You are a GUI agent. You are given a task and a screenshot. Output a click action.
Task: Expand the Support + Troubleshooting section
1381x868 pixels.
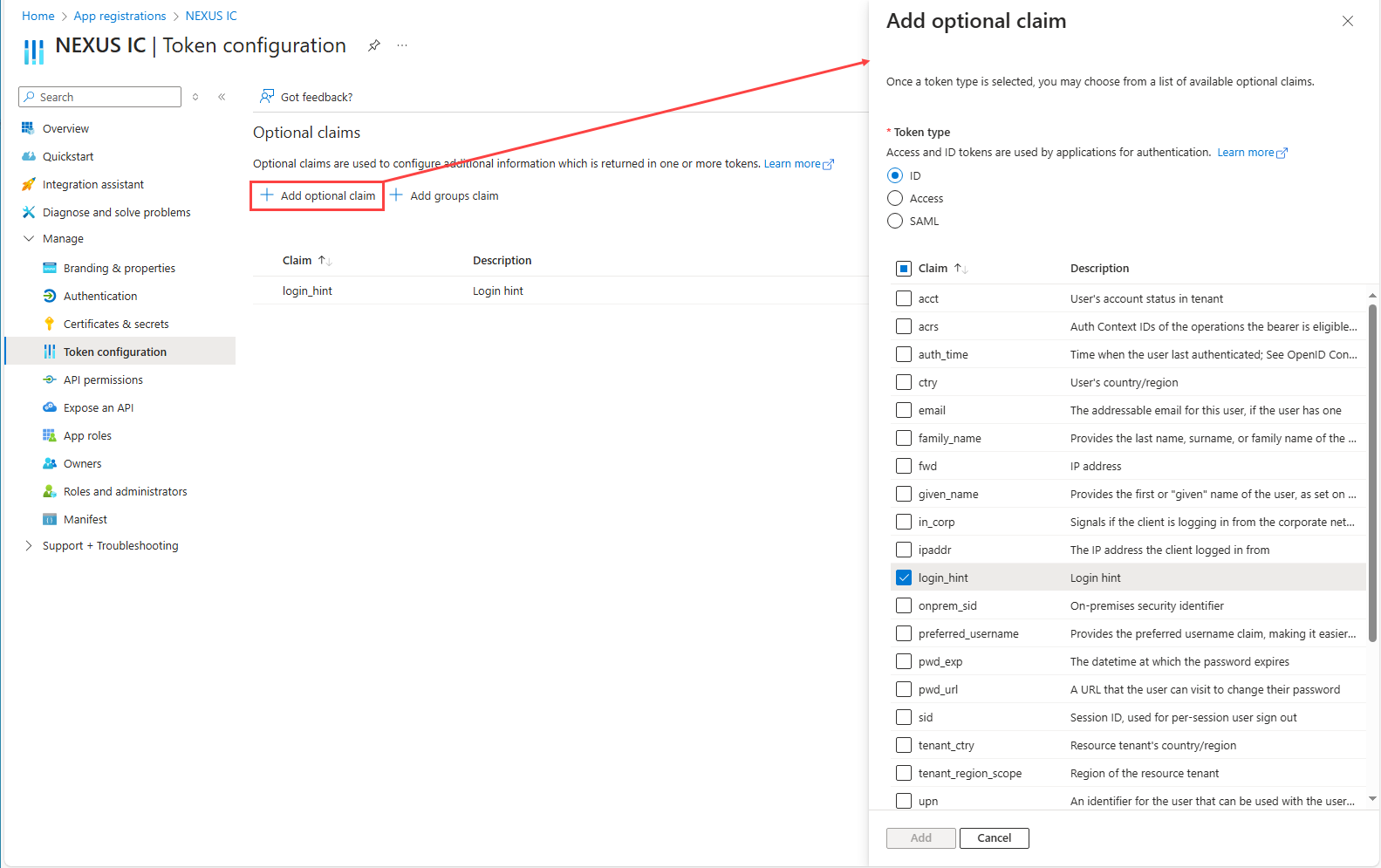click(29, 545)
